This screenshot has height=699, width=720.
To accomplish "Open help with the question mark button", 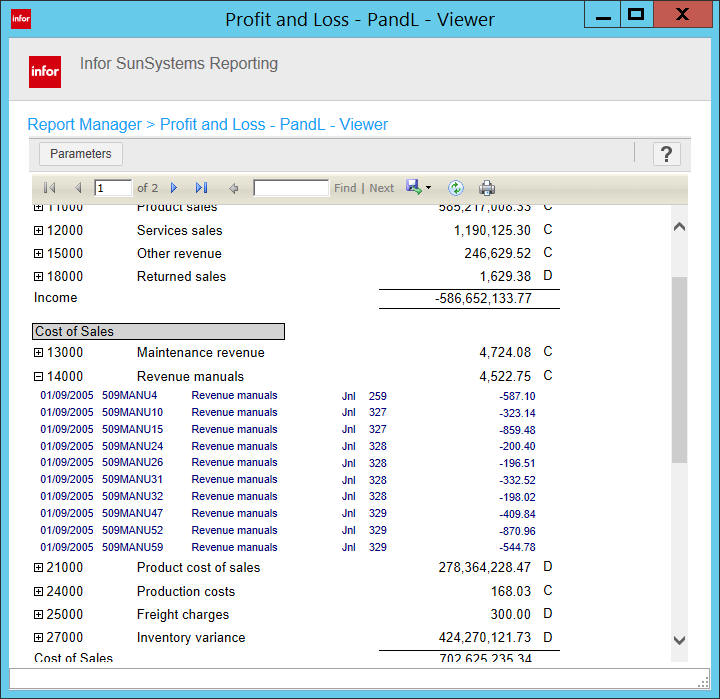I will pyautogui.click(x=666, y=154).
